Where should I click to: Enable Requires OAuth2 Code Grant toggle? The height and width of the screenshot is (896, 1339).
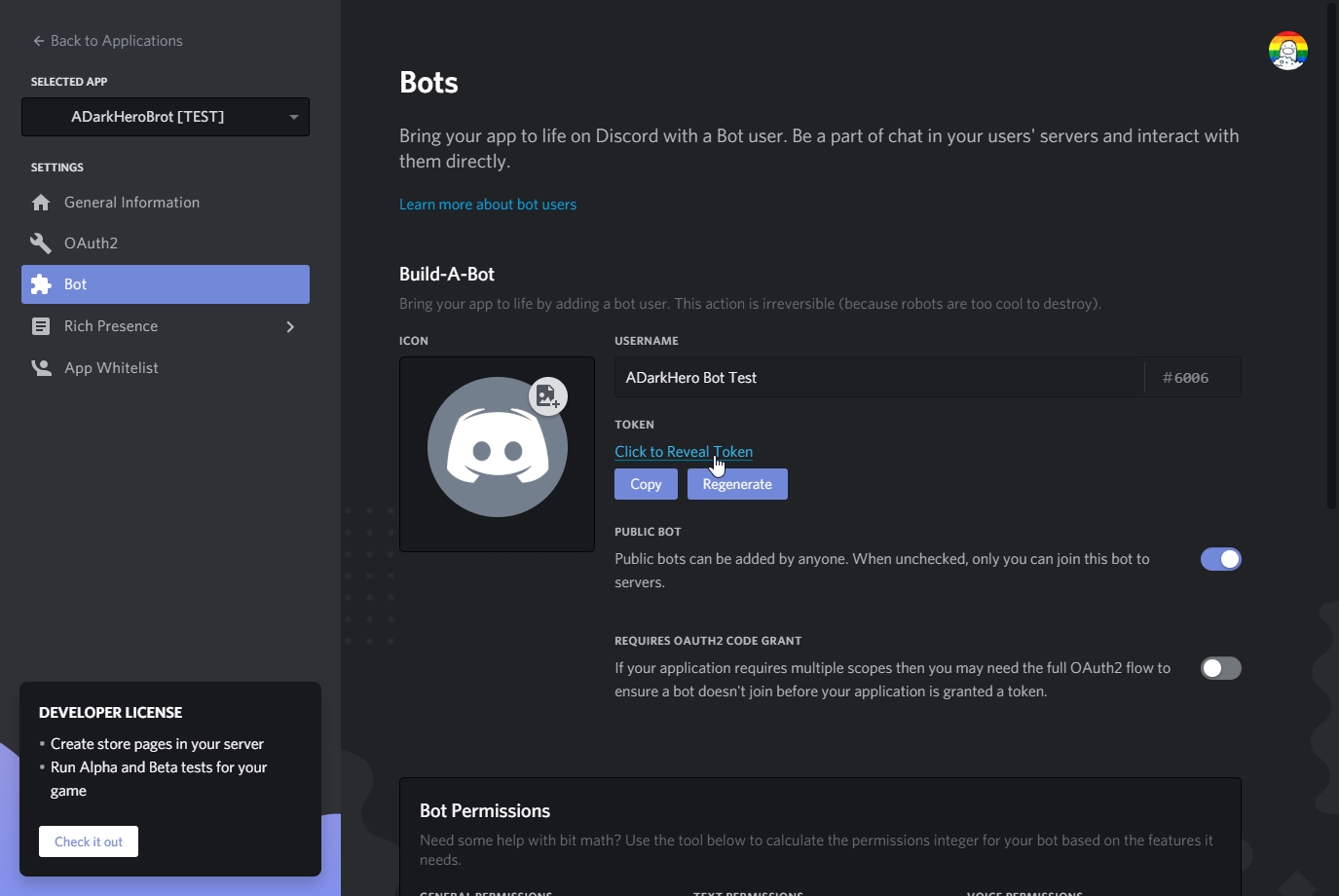tap(1221, 668)
